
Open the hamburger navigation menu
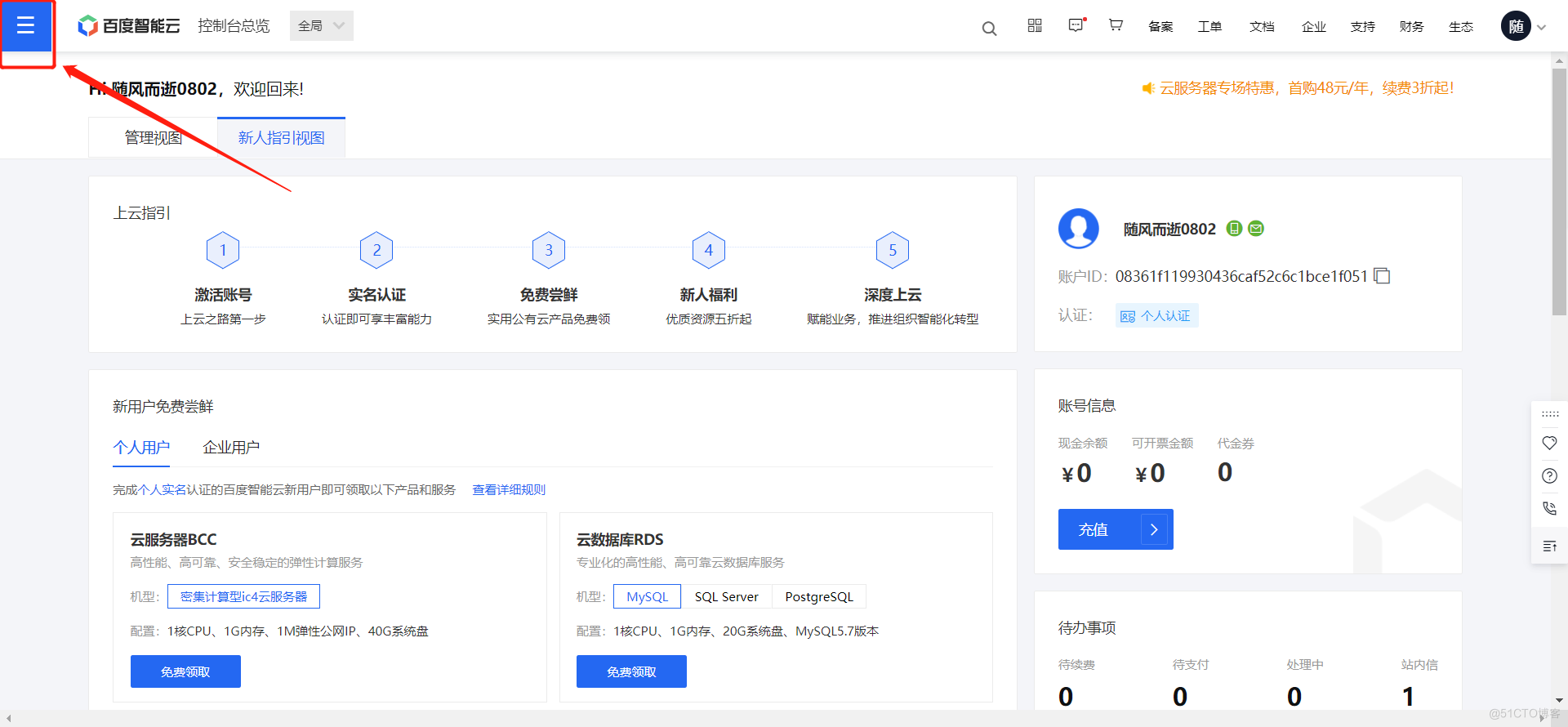click(25, 25)
